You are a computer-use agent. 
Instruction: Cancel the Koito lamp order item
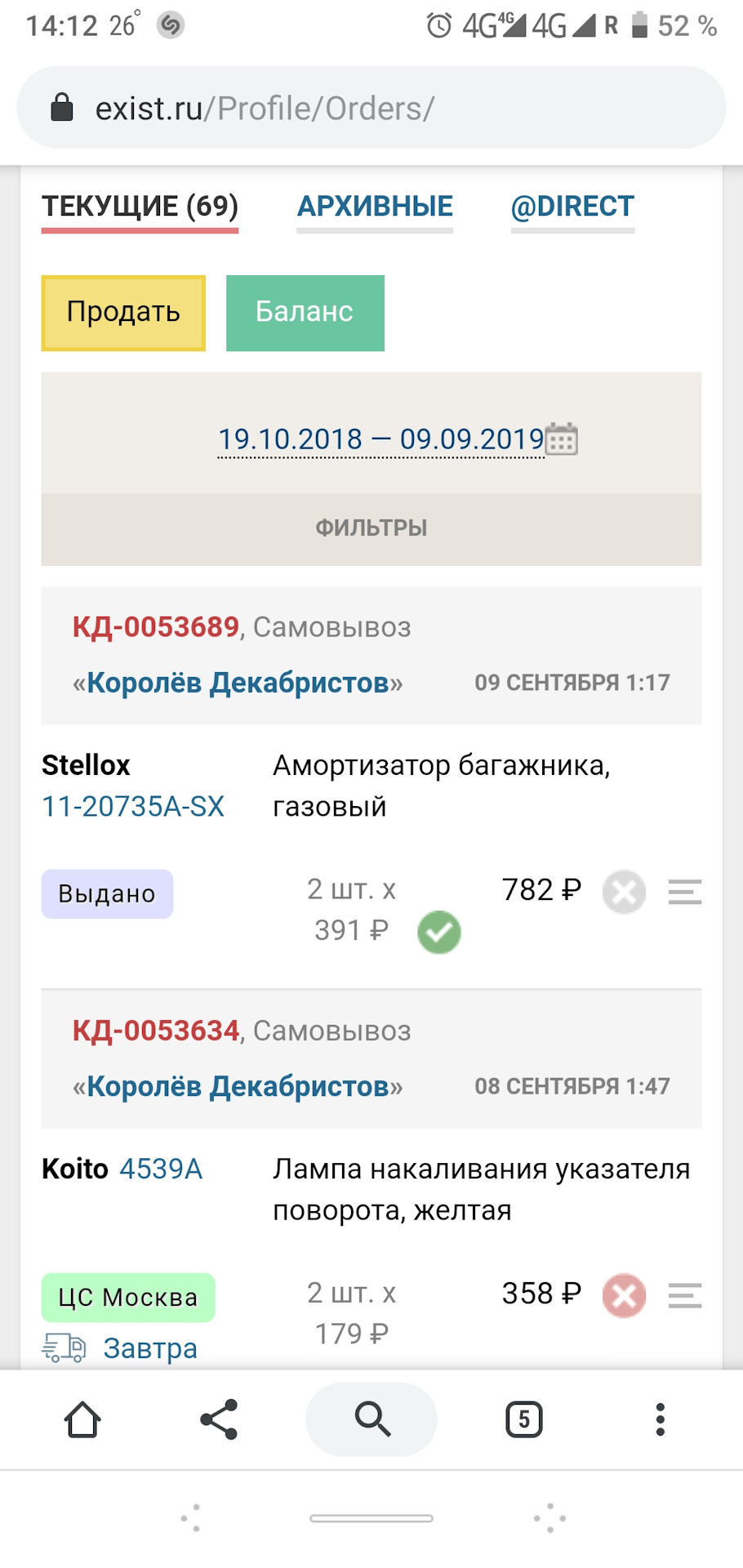point(624,1295)
